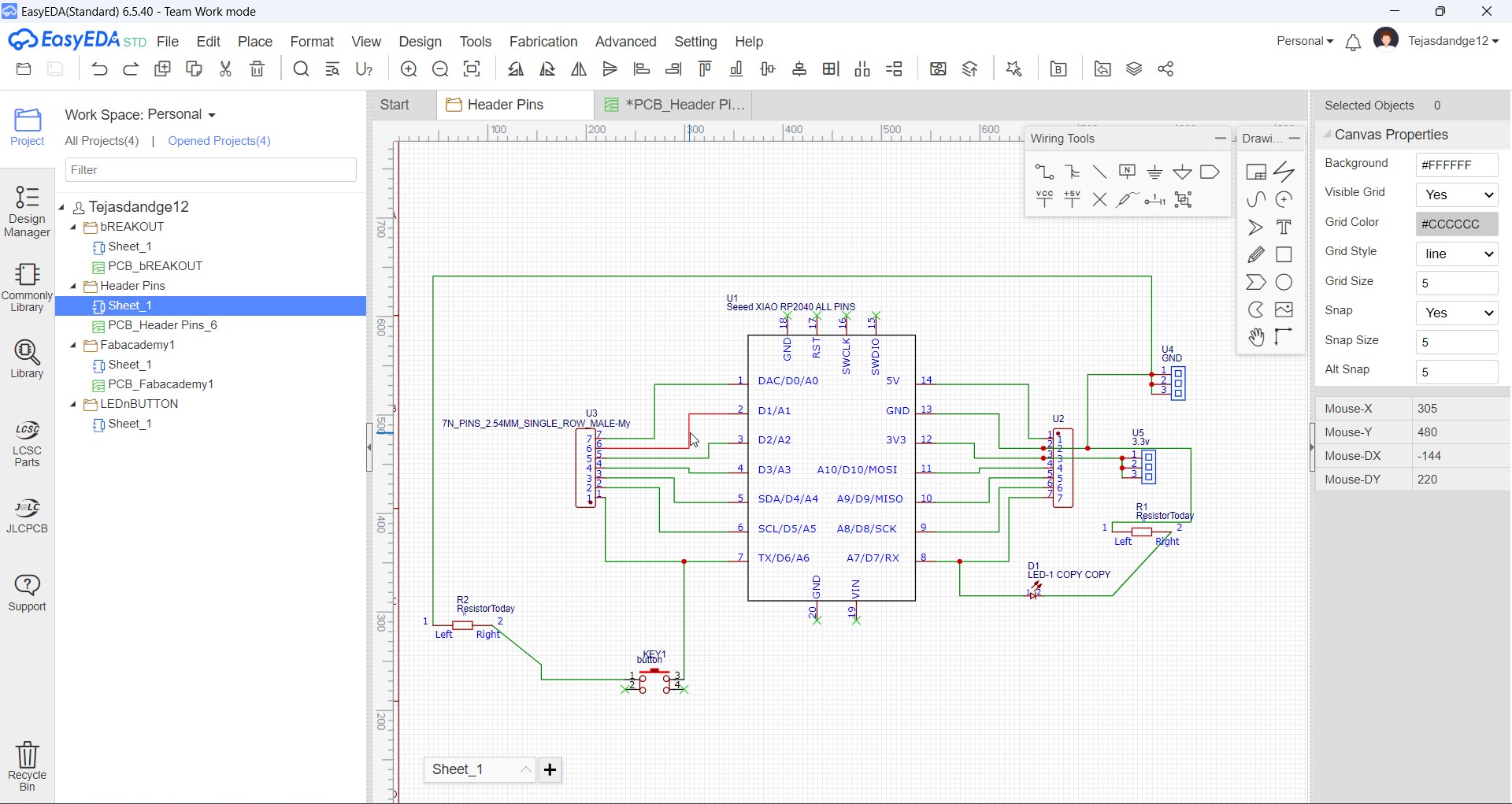Open the Fabrication menu

pyautogui.click(x=543, y=42)
